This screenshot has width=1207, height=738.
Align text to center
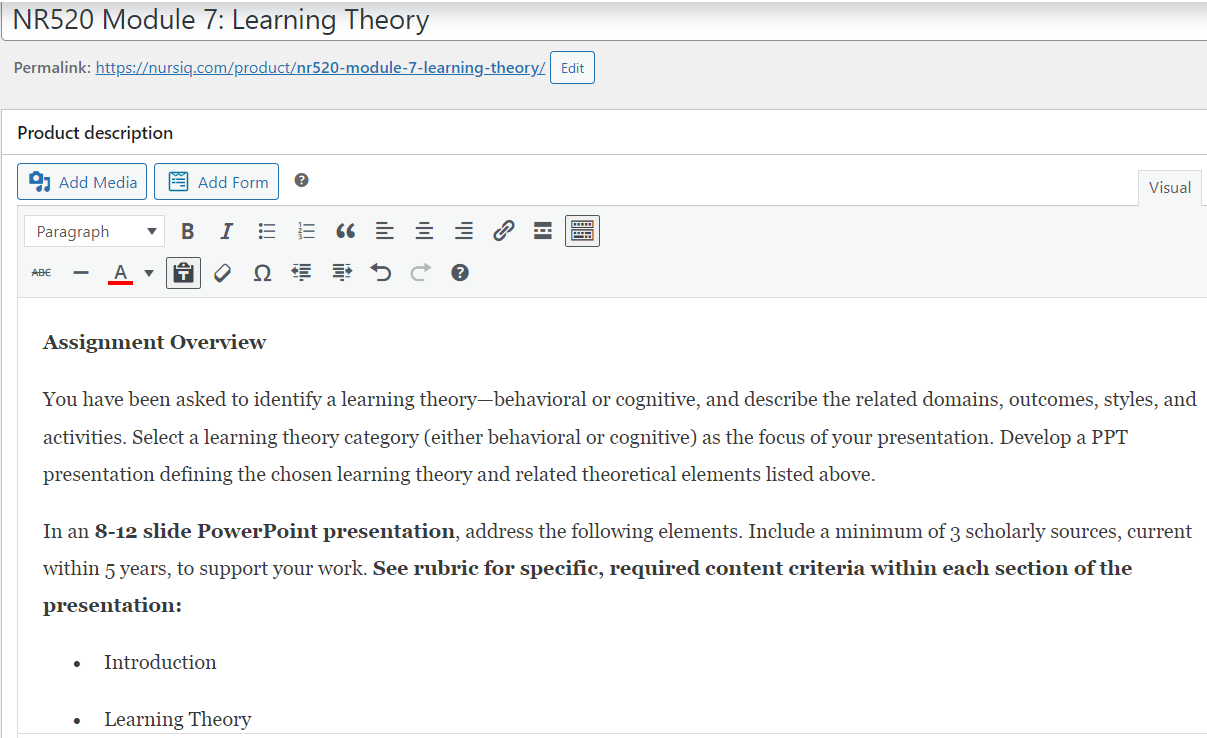tap(424, 230)
